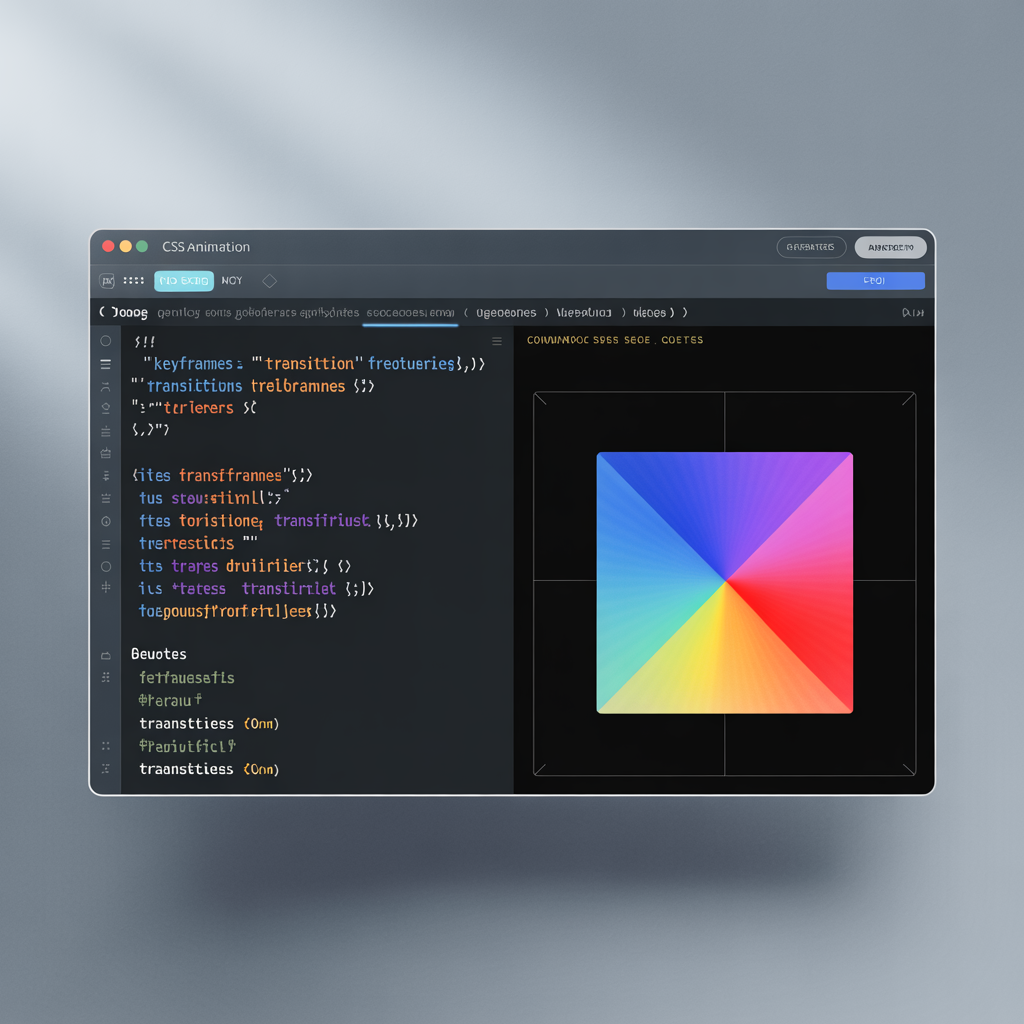Click the tray icon beside the Beuotes heading
This screenshot has width=1024, height=1024.
[105, 655]
